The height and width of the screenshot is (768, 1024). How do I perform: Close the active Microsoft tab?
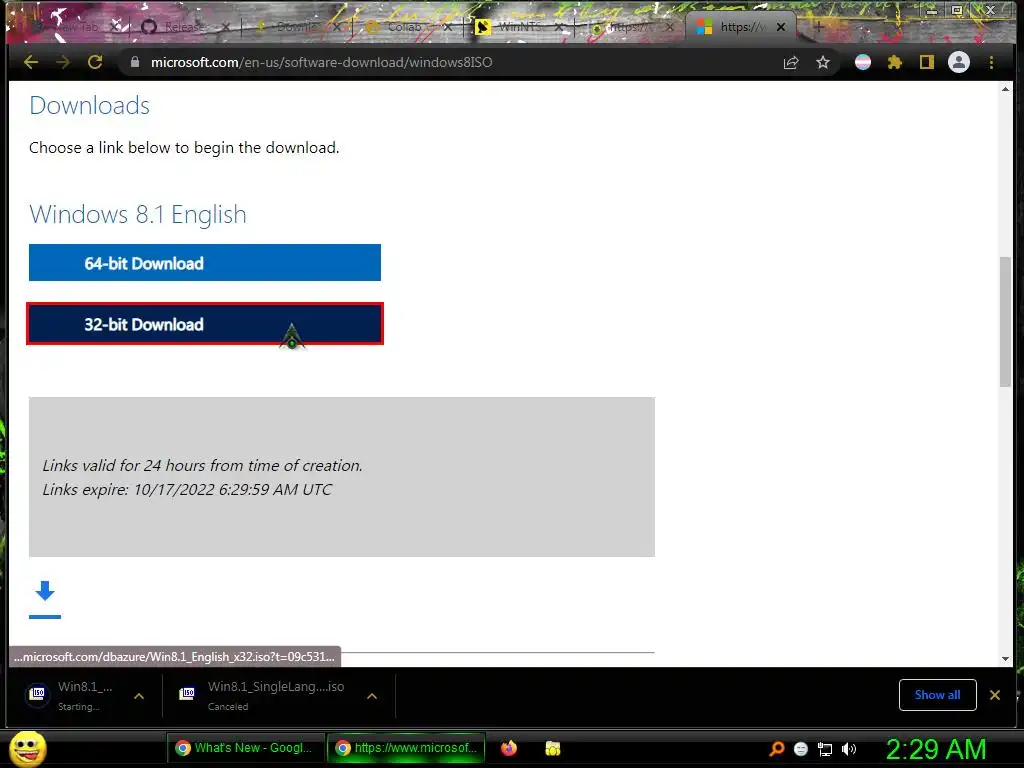coord(780,27)
